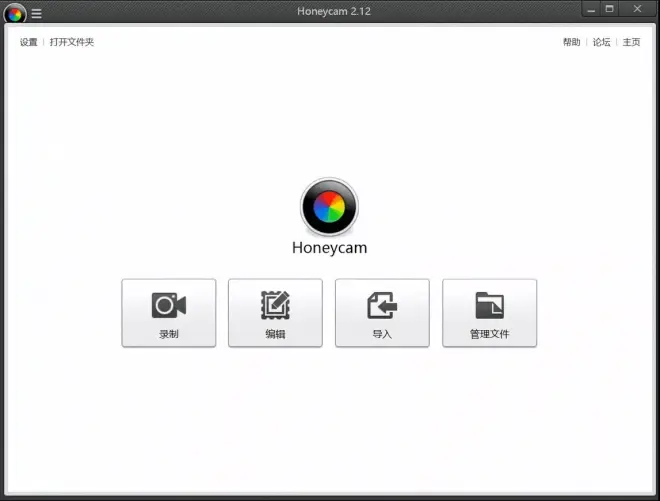Open the 帮助 help link
660x501 pixels.
[572, 42]
